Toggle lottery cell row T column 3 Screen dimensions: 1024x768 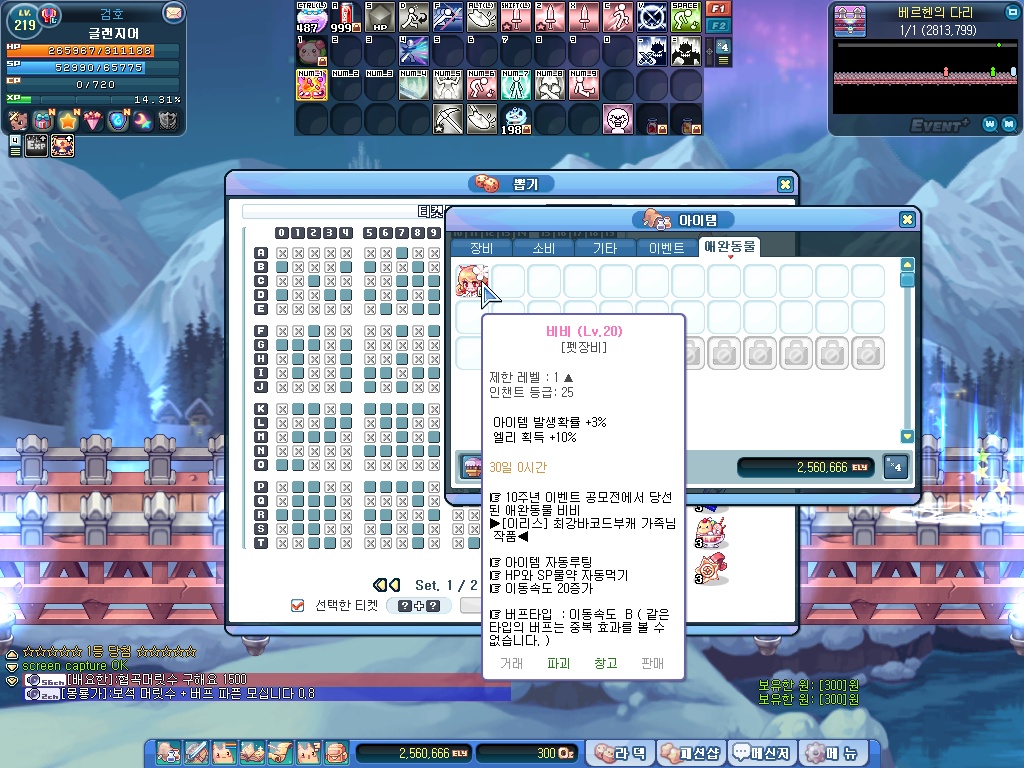(330, 543)
